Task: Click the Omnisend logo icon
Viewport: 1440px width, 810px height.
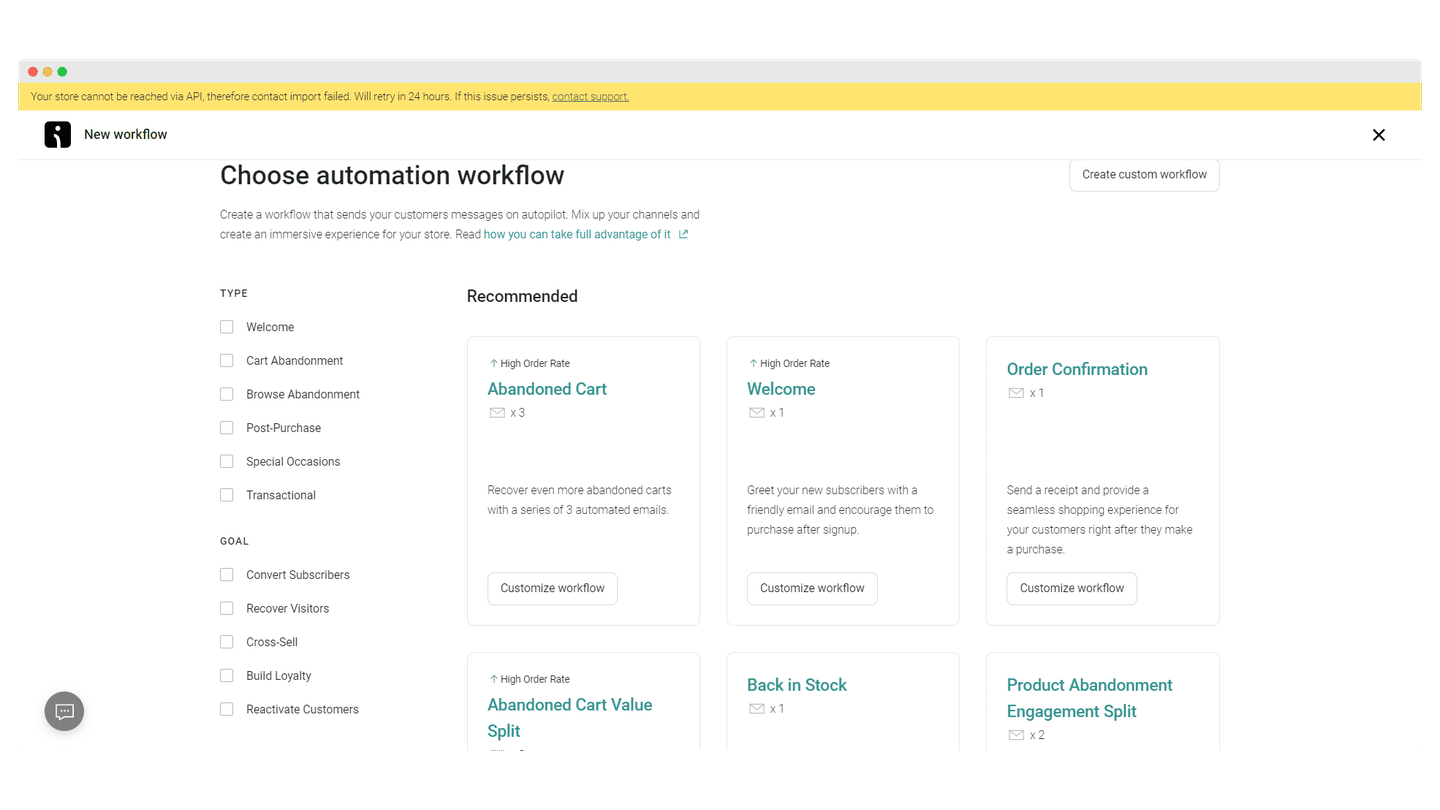Action: click(x=58, y=134)
